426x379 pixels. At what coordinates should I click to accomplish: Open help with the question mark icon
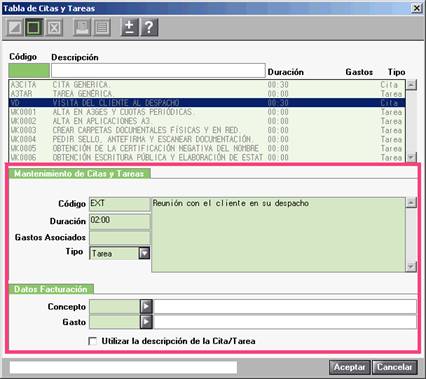tap(149, 28)
